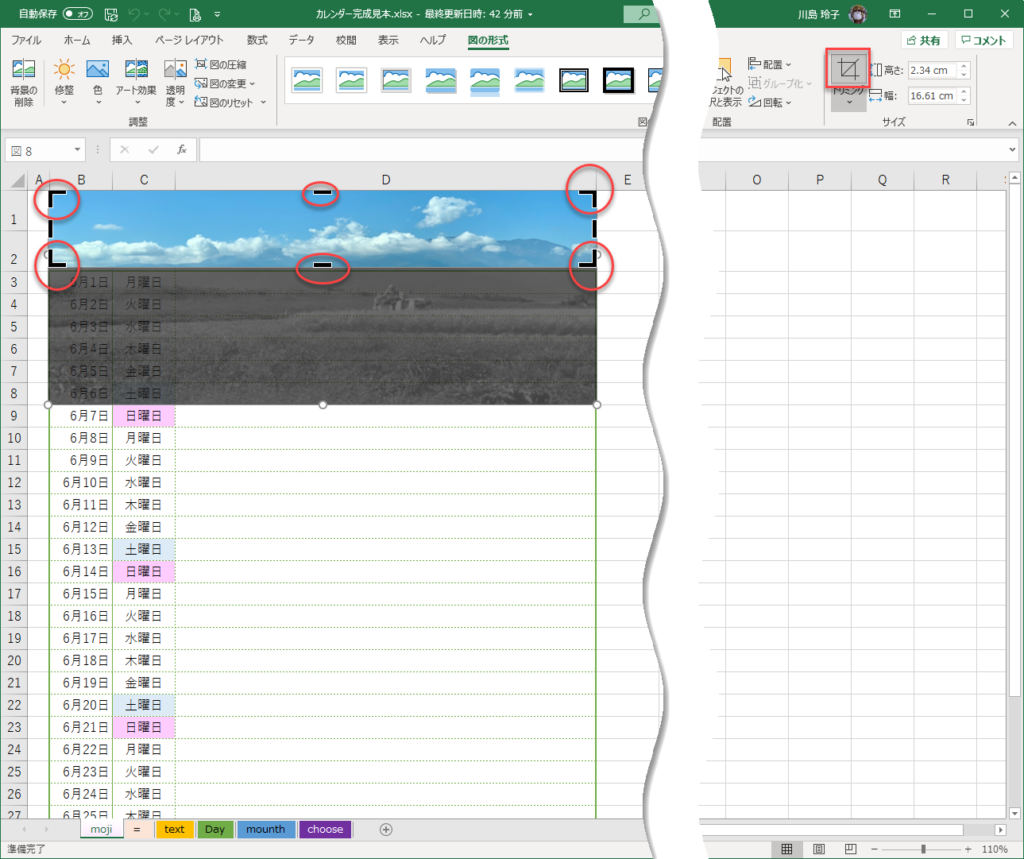Switch to page break preview icon
This screenshot has width=1024, height=859.
tap(850, 849)
